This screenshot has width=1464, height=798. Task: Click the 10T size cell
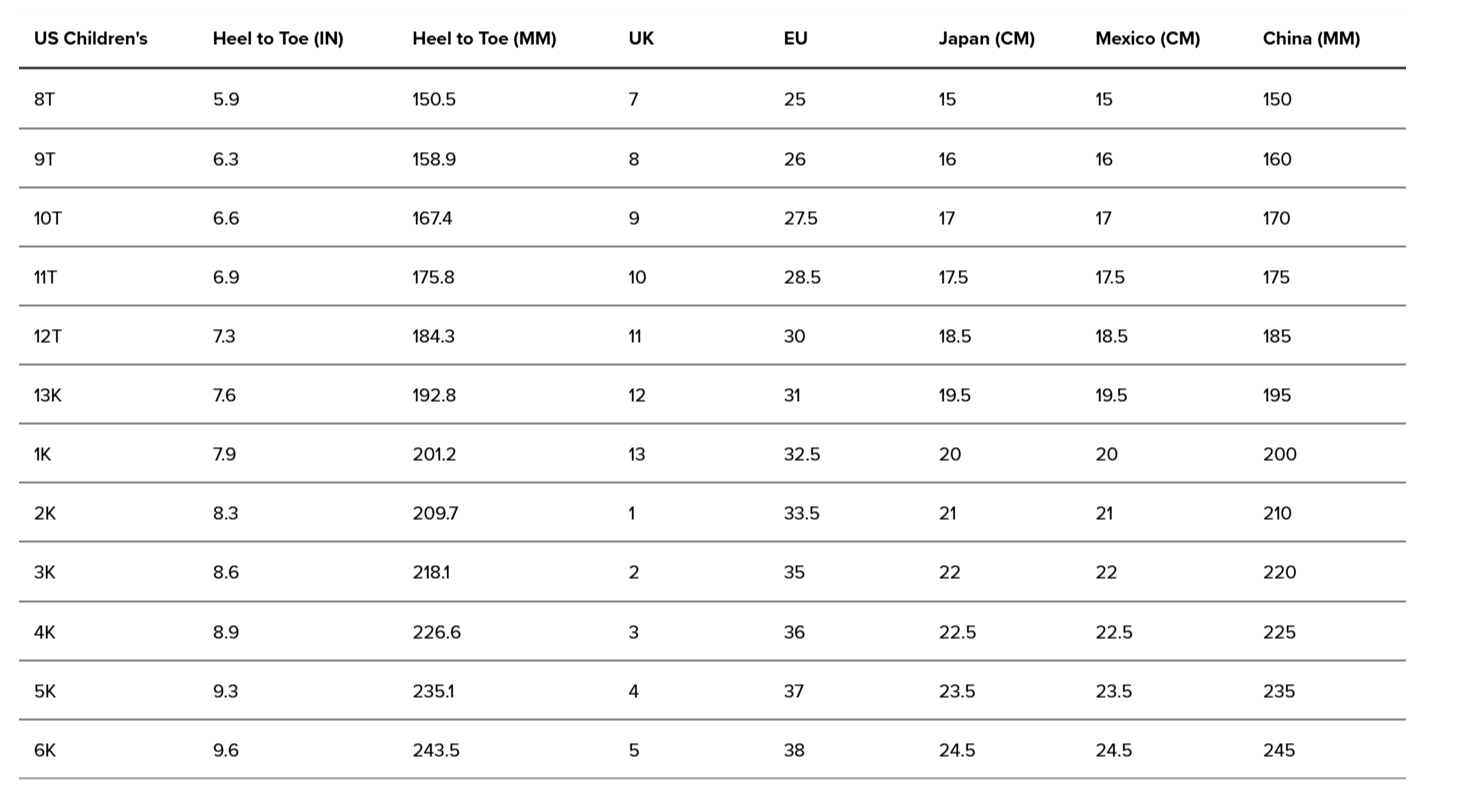coord(47,218)
